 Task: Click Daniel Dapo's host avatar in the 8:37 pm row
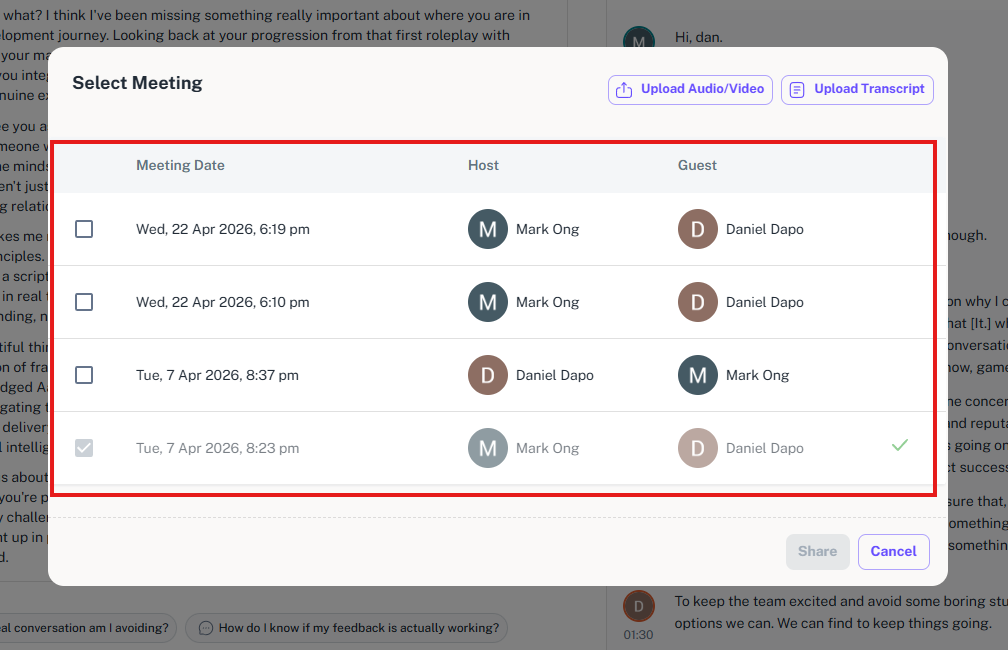(488, 375)
